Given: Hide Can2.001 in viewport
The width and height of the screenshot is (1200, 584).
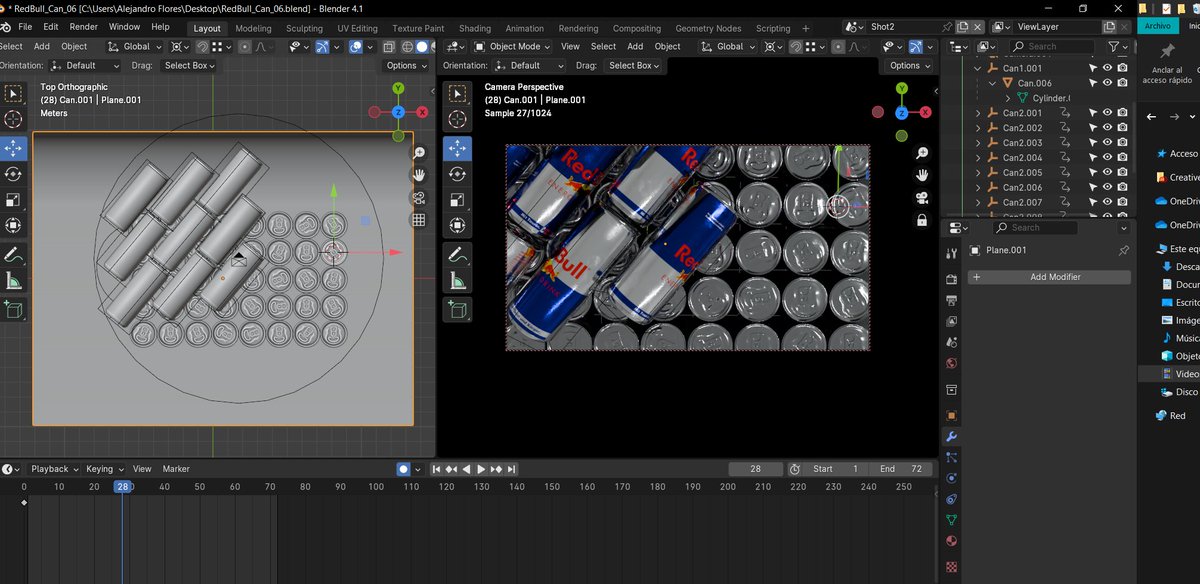Looking at the screenshot, I should coord(1107,113).
